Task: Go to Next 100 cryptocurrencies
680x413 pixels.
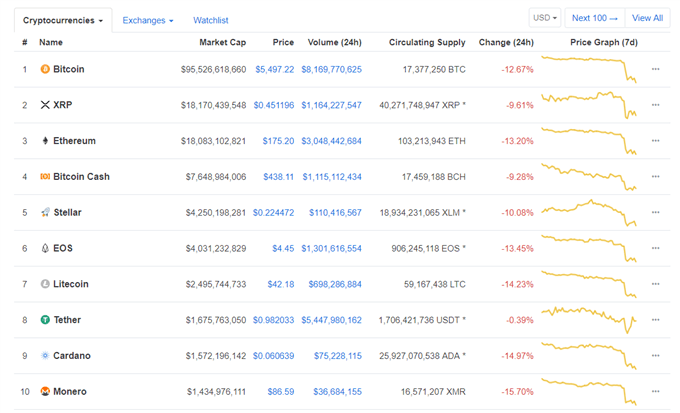Action: point(595,18)
